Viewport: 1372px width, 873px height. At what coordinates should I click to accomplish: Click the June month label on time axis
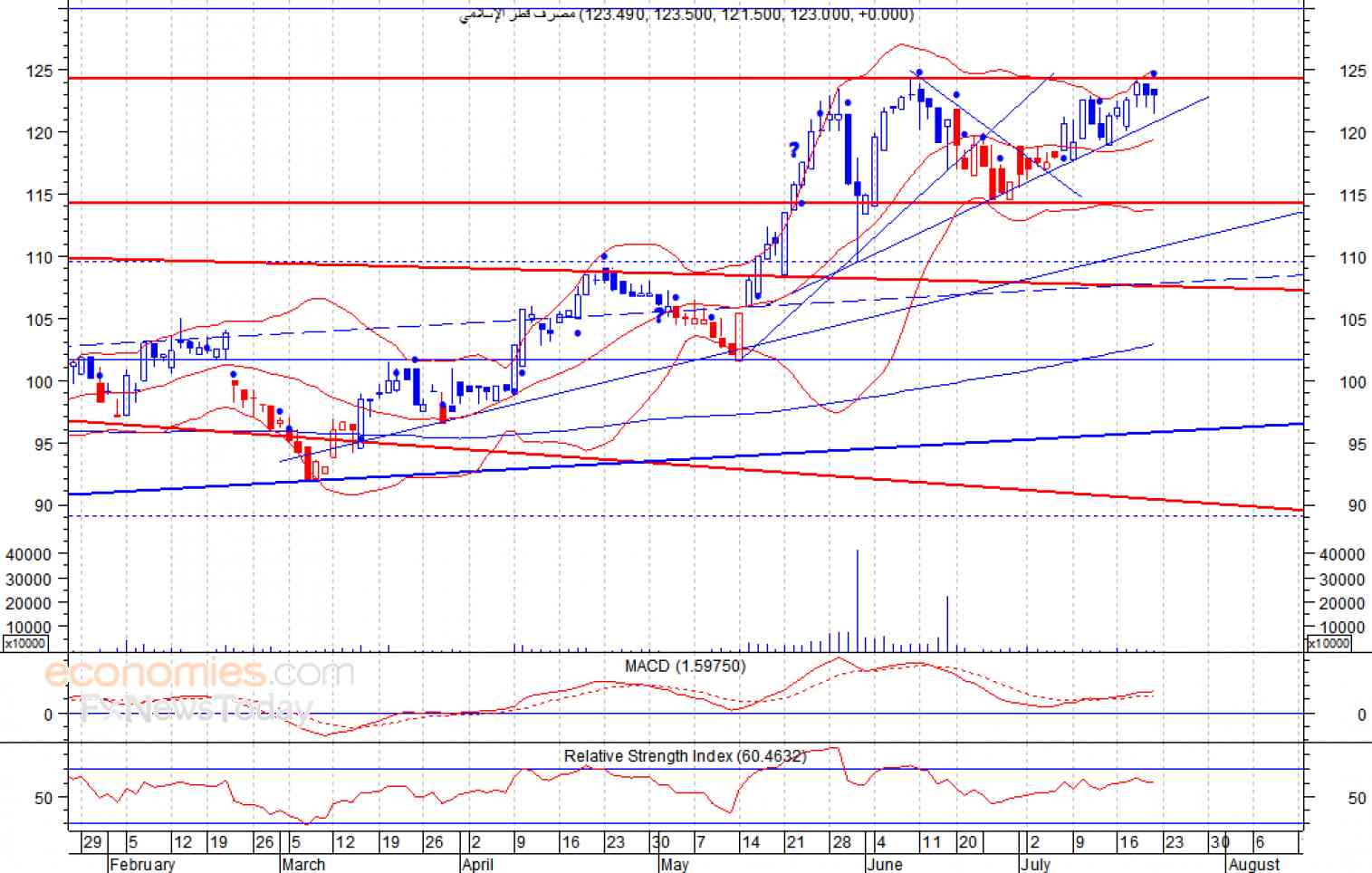884,864
